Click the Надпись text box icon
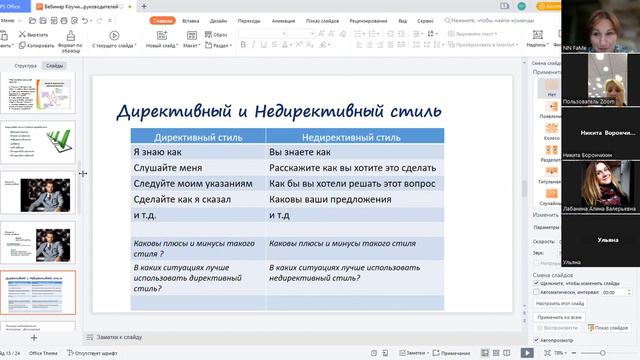 coord(538,35)
